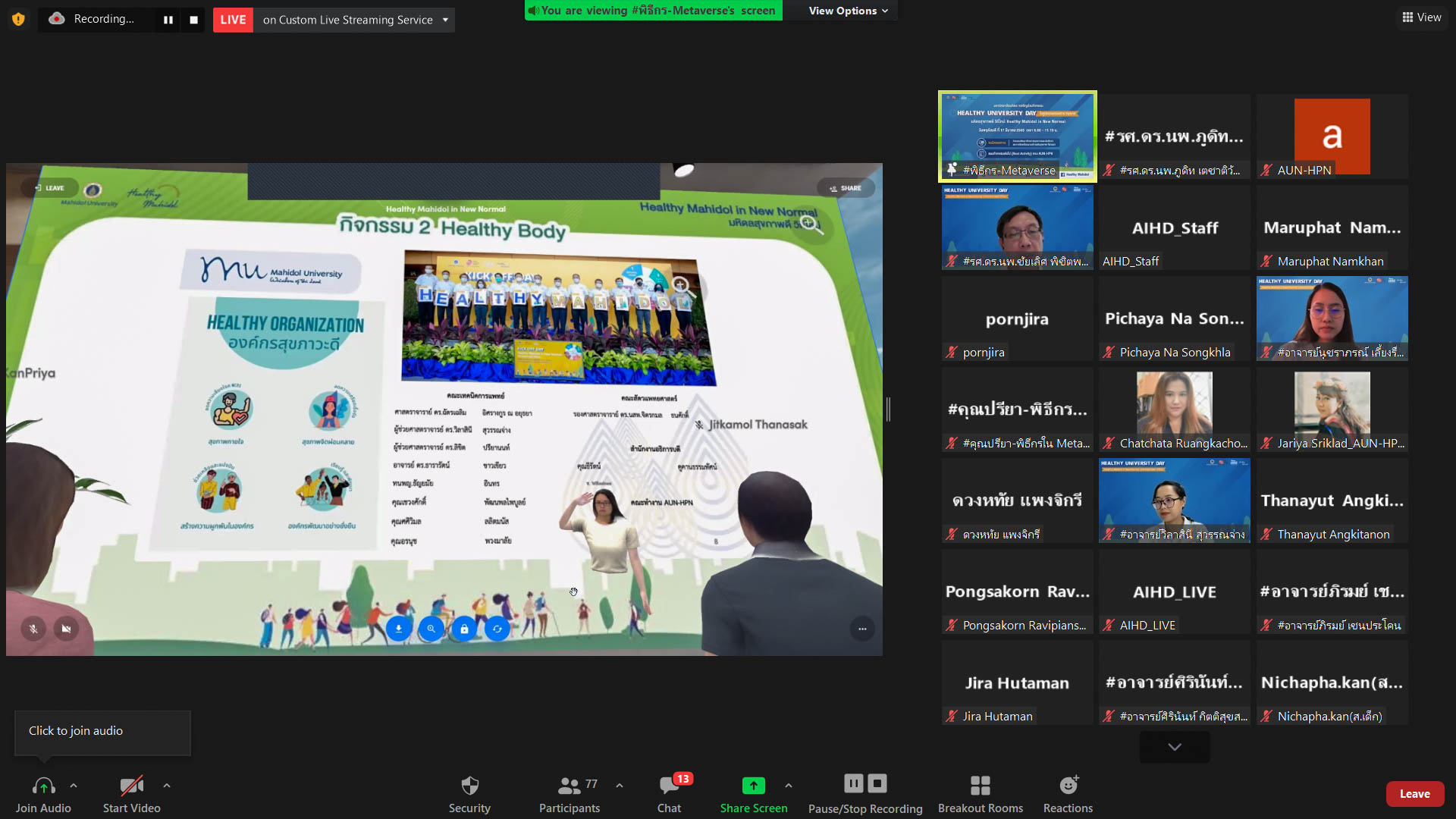Click the LEAVE button in shared metaverse screen
The height and width of the screenshot is (819, 1456).
pos(49,188)
